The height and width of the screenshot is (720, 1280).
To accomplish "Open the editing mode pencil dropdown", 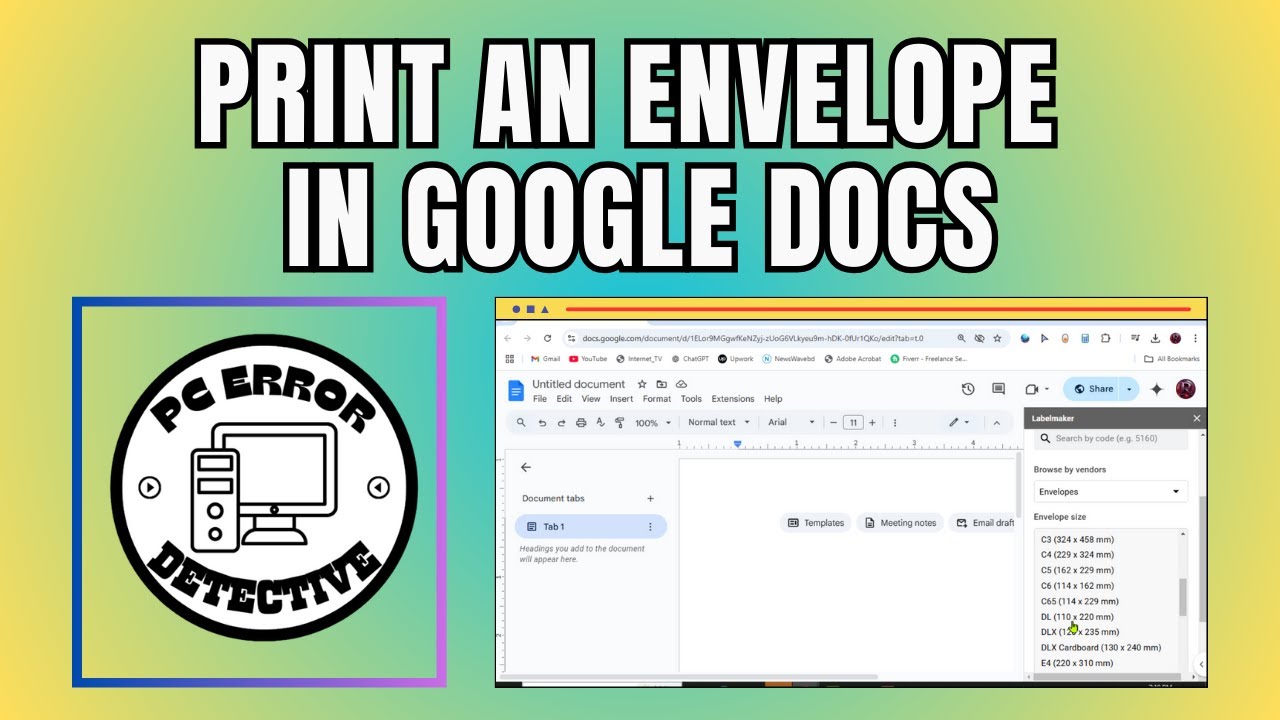I will click(959, 423).
